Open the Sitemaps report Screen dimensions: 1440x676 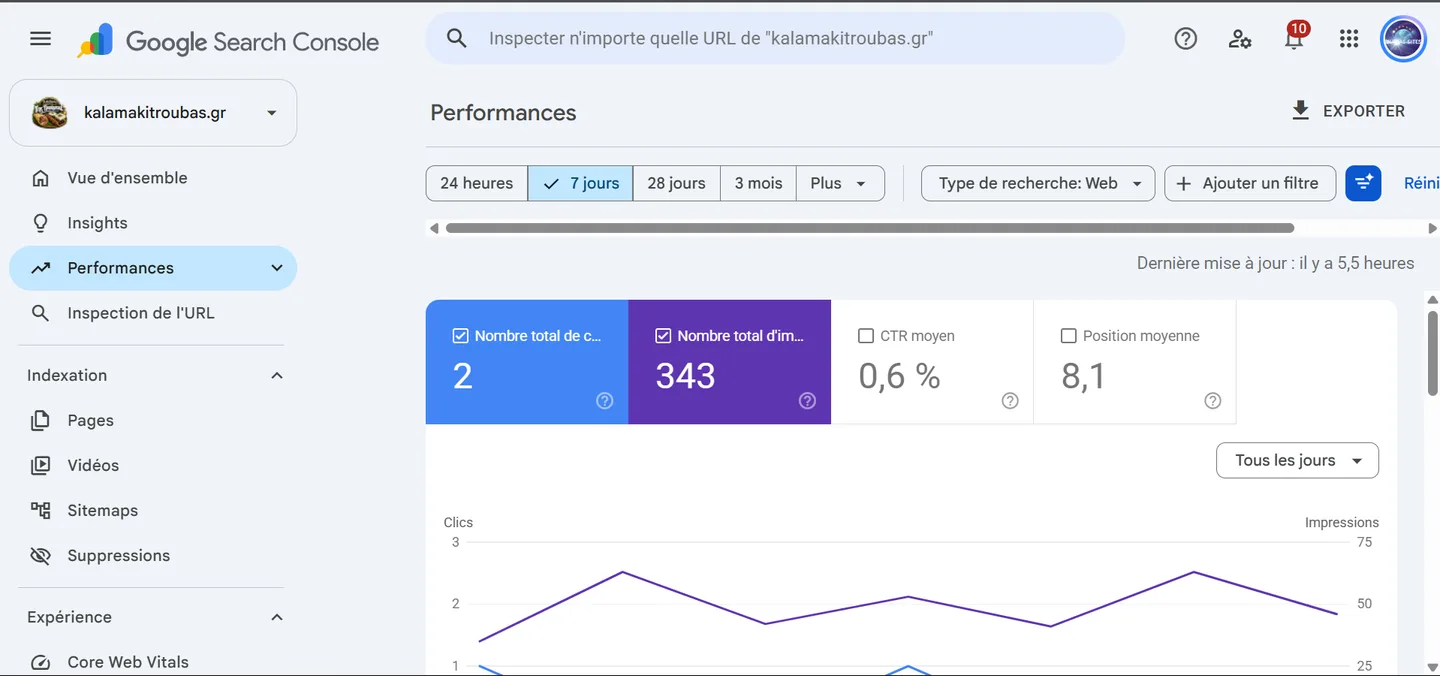pos(153,510)
